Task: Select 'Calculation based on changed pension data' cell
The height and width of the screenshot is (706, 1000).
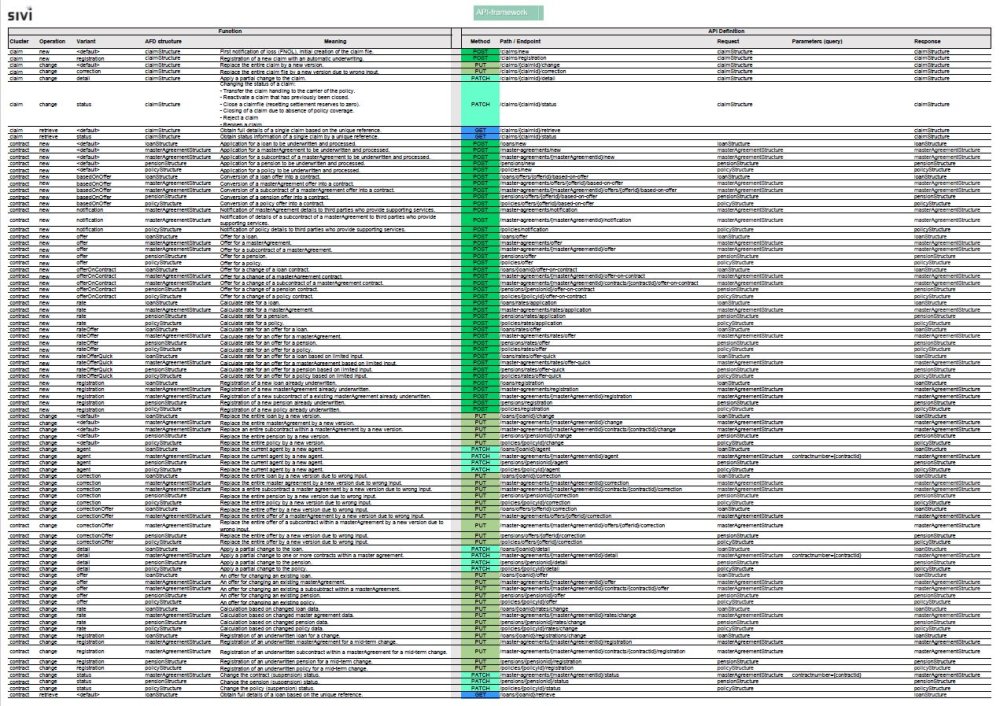Action: click(x=274, y=622)
